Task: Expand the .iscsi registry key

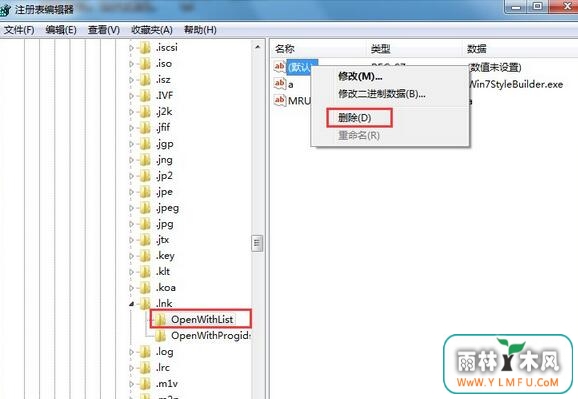Action: click(x=132, y=48)
